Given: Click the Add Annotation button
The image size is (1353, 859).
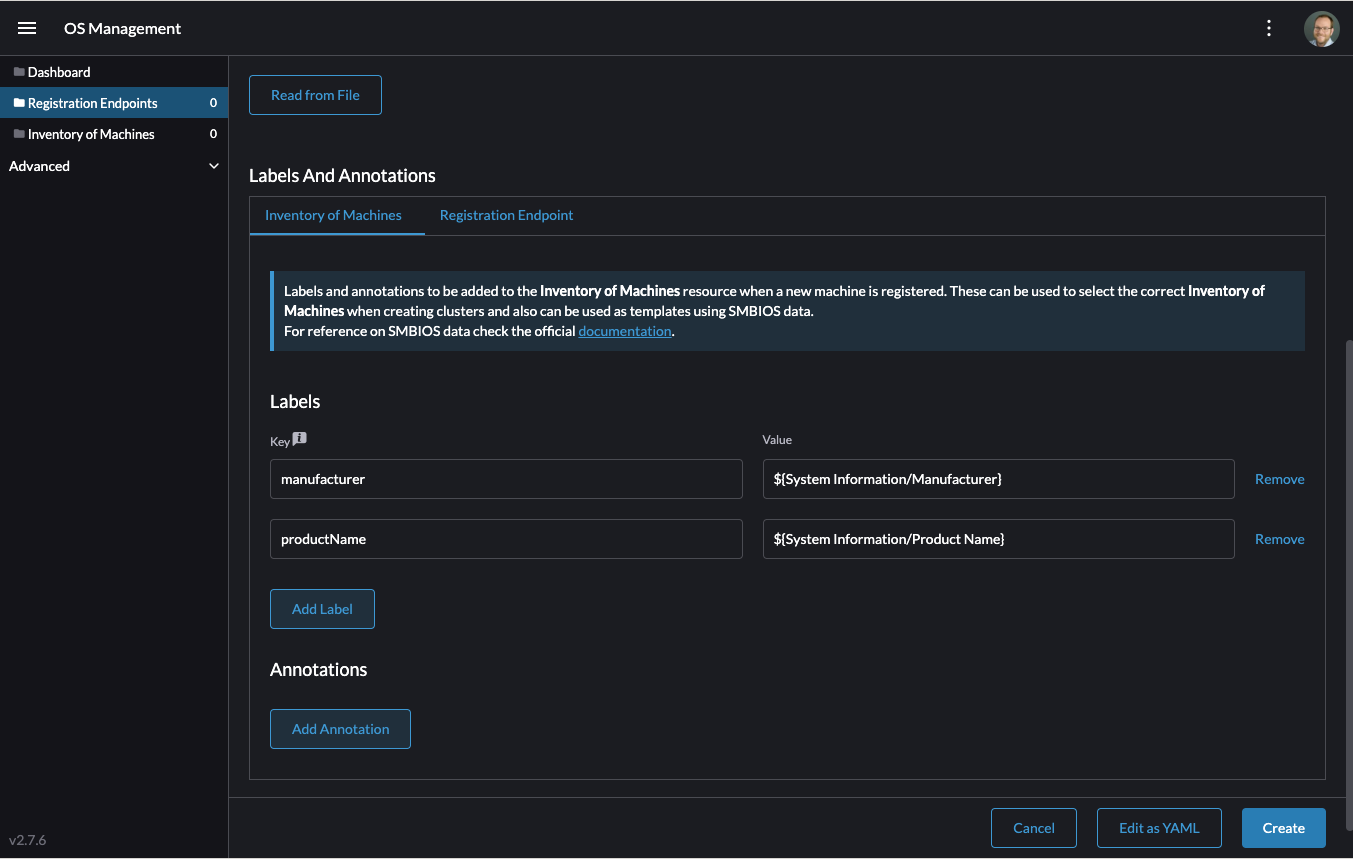Looking at the screenshot, I should [x=340, y=729].
